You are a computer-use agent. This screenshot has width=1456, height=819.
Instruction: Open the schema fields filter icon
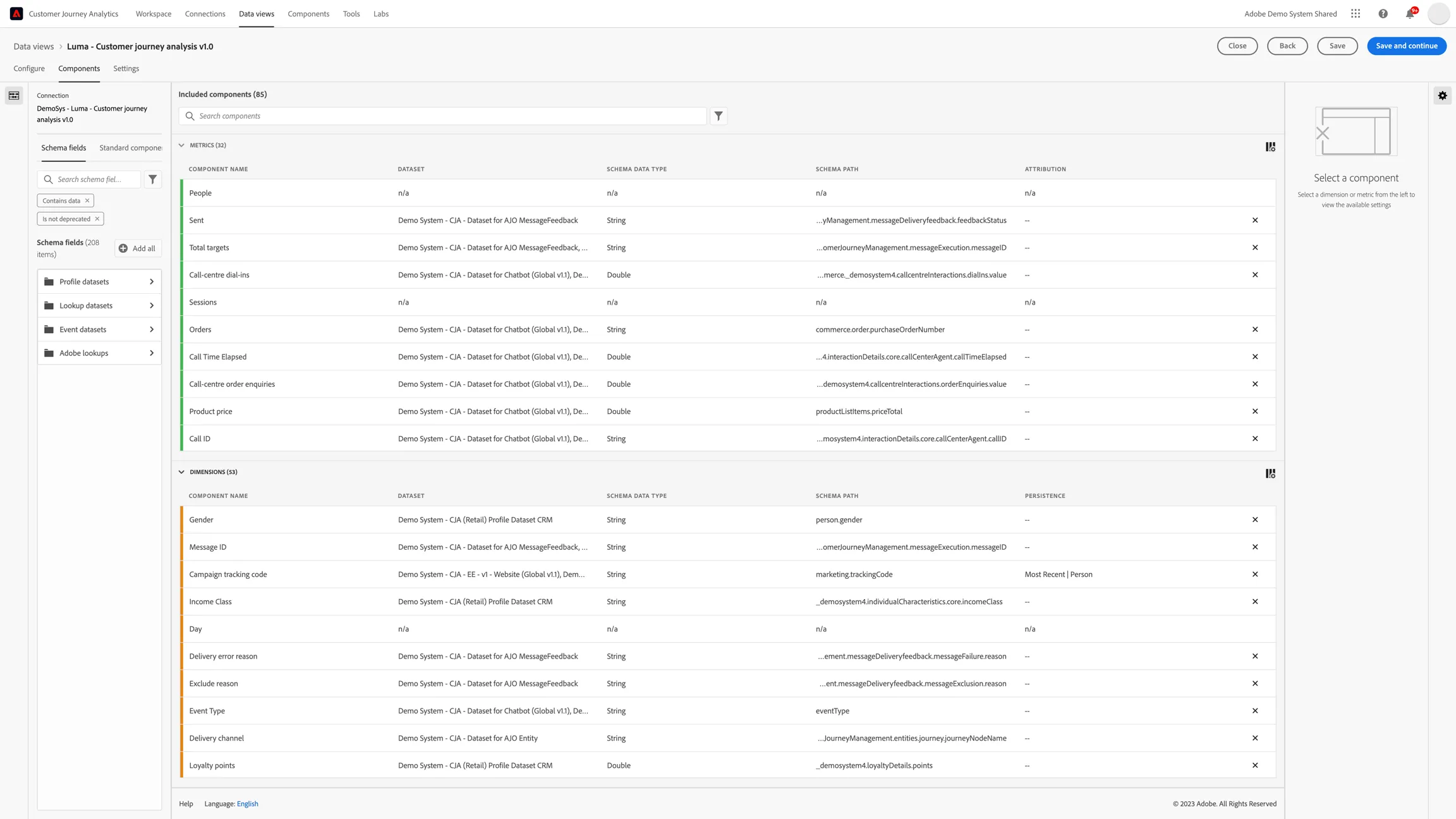click(152, 179)
